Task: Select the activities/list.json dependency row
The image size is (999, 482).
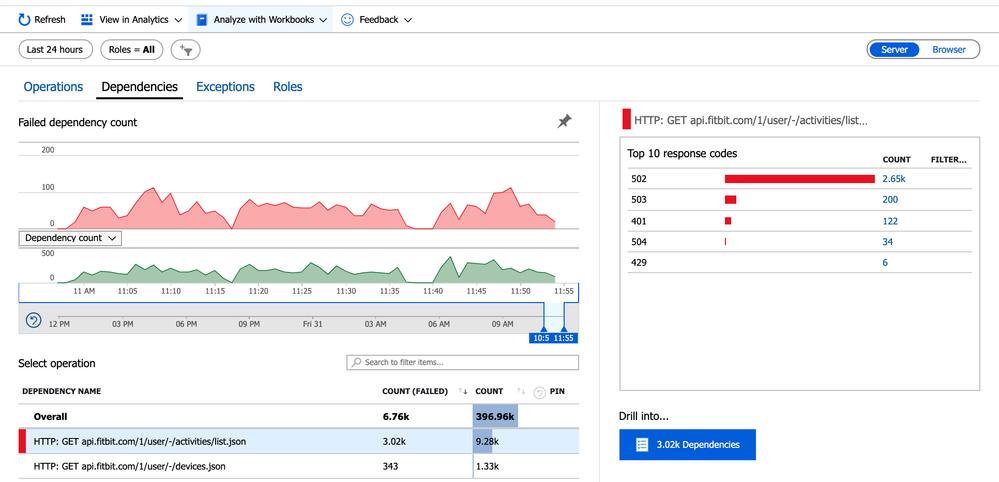Action: coord(299,442)
